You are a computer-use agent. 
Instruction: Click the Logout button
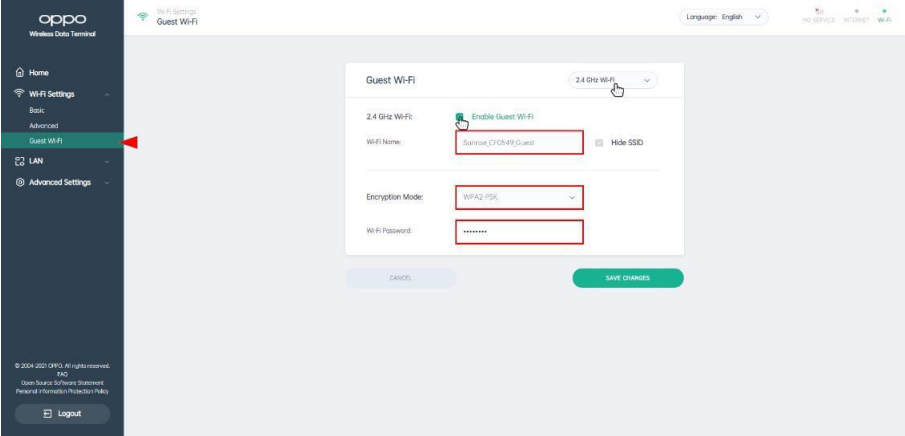click(x=61, y=413)
